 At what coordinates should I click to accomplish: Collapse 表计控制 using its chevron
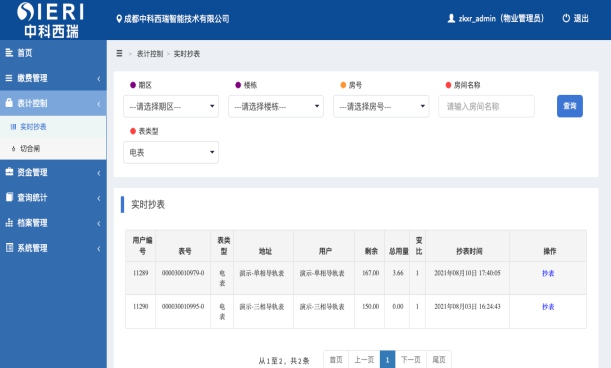[99, 104]
